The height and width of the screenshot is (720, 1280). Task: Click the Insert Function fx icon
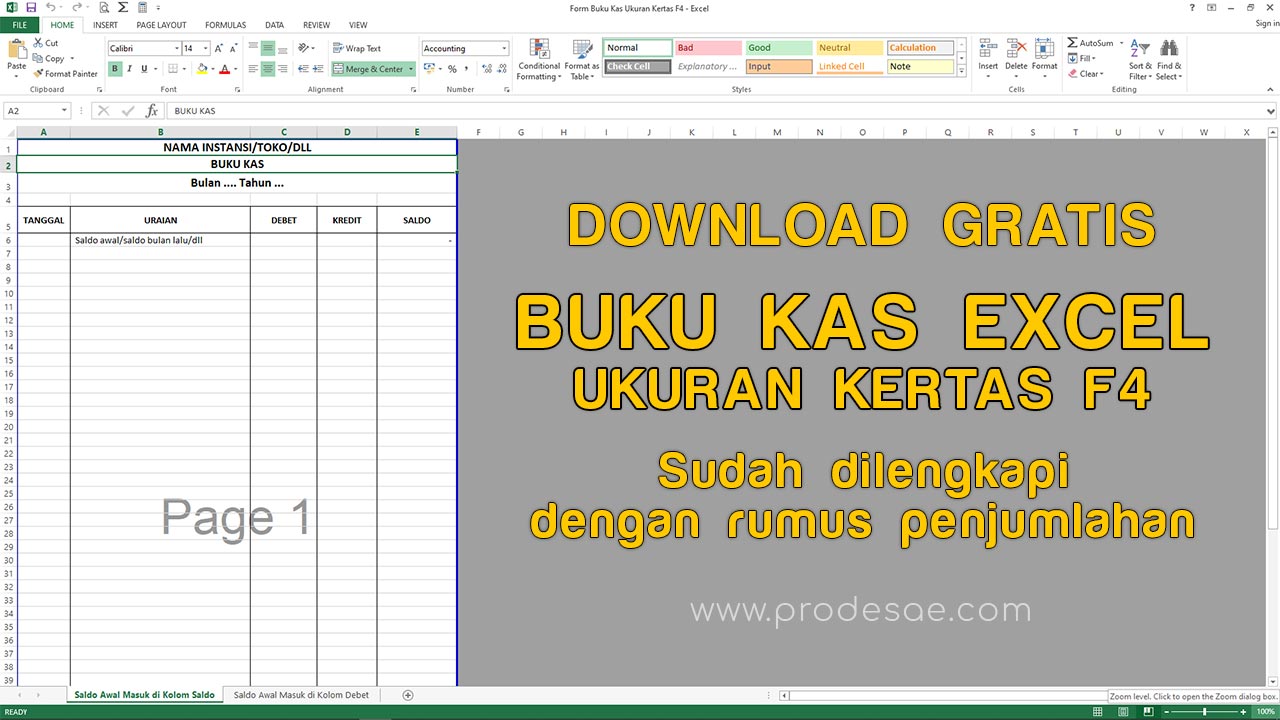152,111
